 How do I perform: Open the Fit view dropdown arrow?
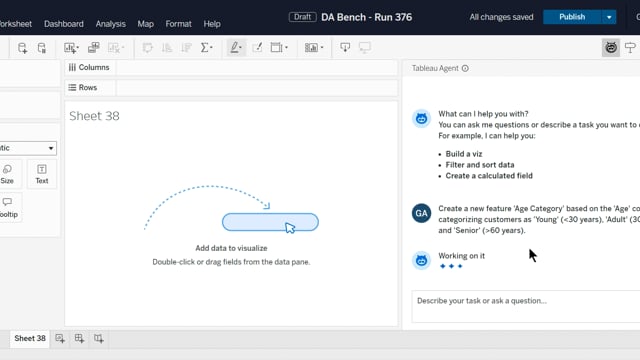coord(287,48)
